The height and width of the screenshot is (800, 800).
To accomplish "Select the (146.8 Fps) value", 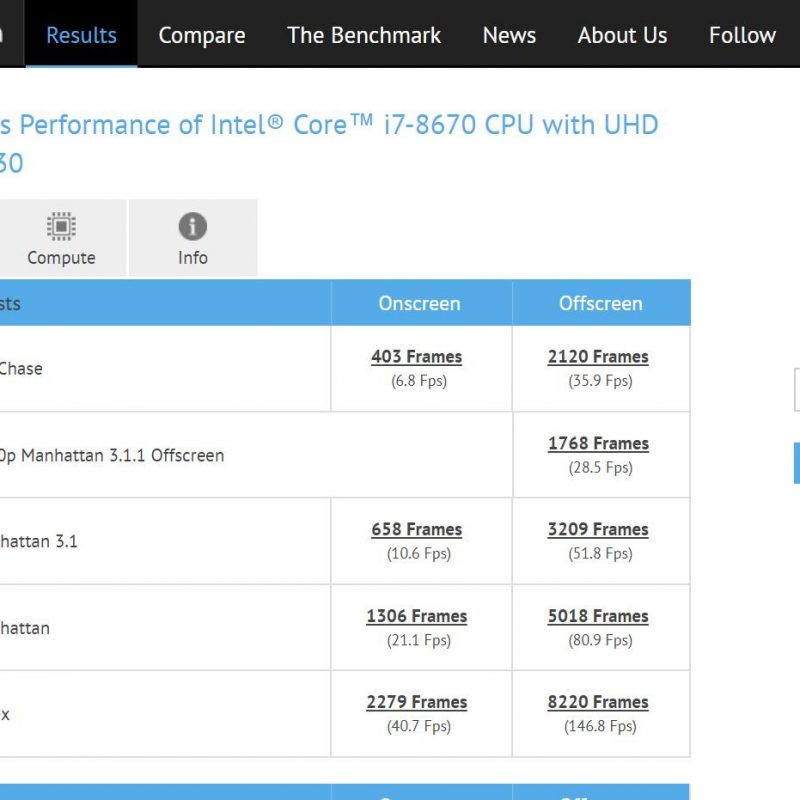I will [601, 727].
